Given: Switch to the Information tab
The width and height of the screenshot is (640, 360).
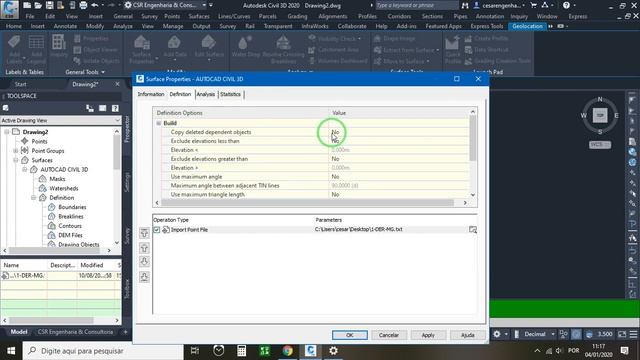Looking at the screenshot, I should pos(151,94).
